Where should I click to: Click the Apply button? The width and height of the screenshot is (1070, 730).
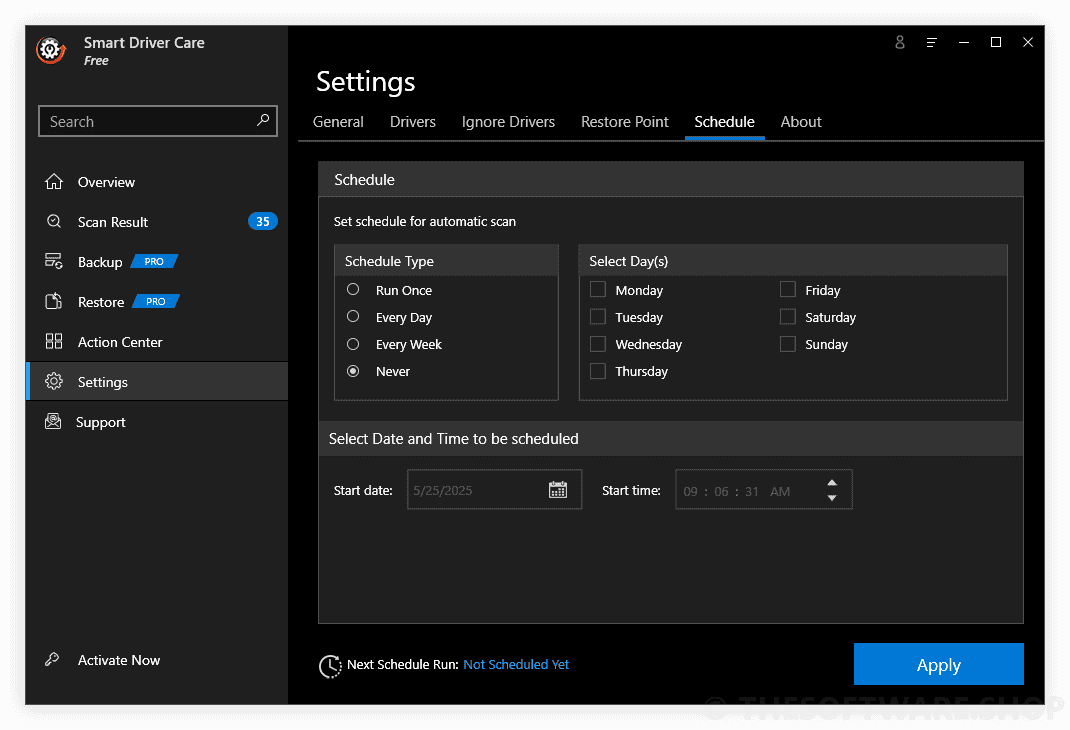[938, 664]
